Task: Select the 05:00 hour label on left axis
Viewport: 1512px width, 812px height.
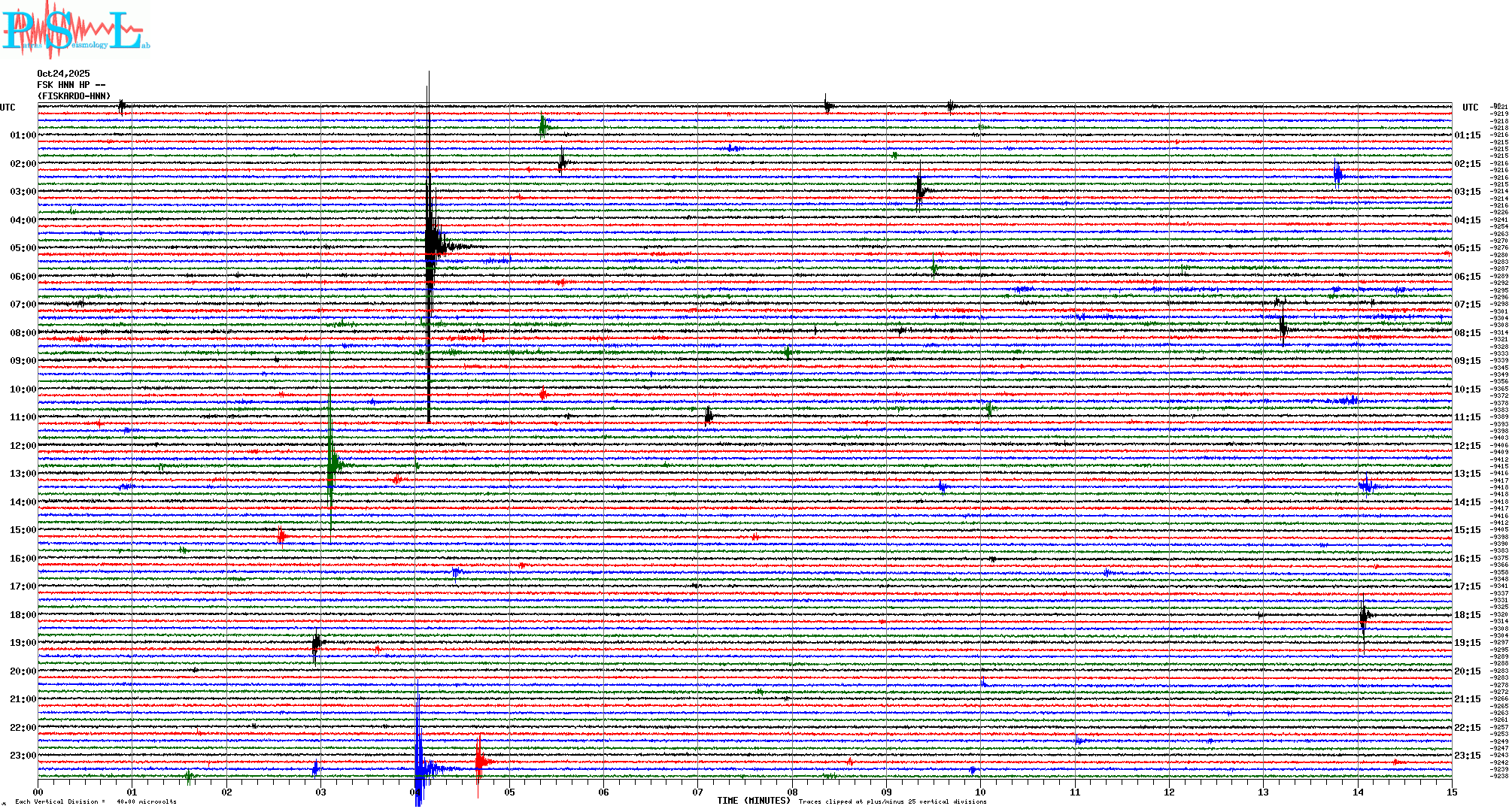Action: 23,248
